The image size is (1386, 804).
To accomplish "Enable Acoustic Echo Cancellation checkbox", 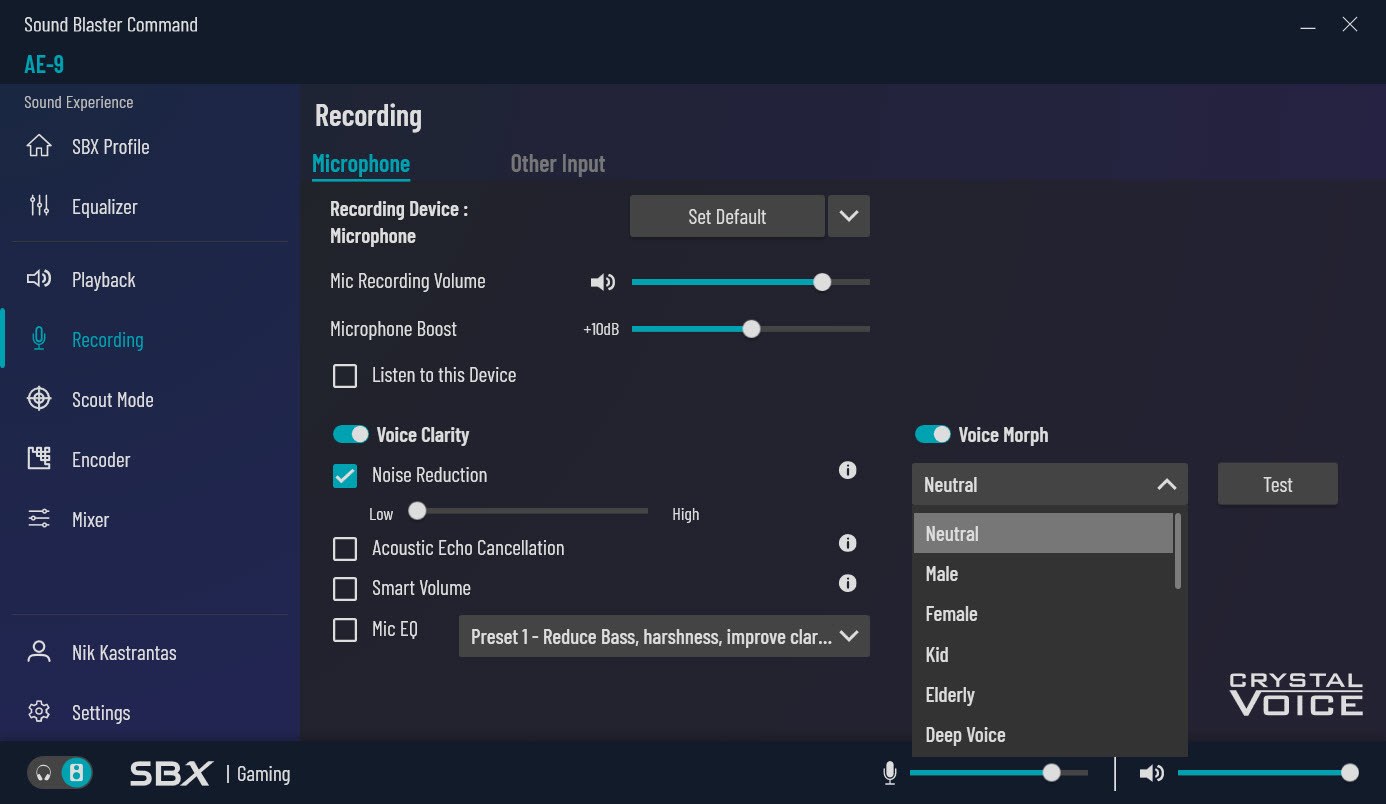I will pyautogui.click(x=345, y=549).
